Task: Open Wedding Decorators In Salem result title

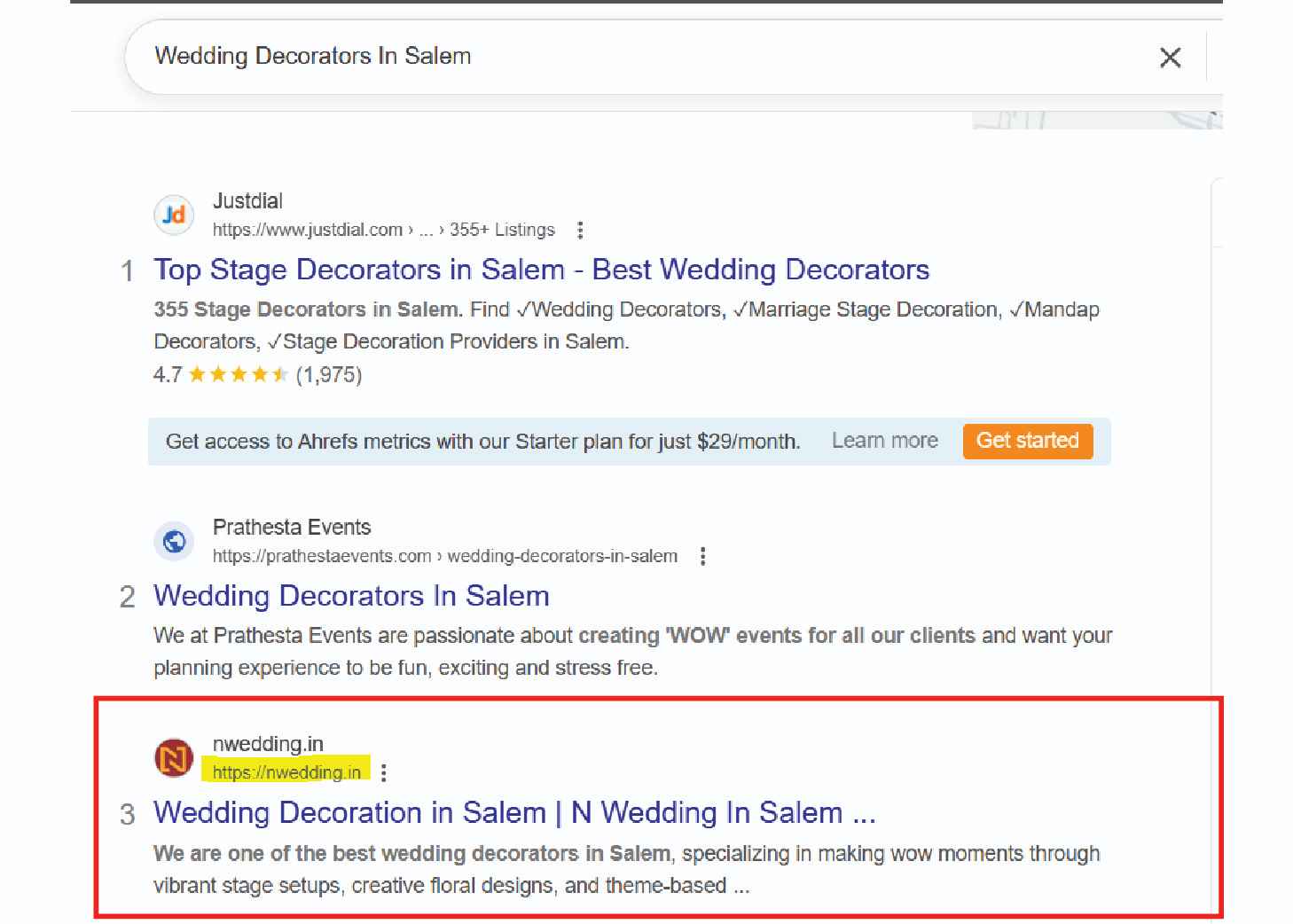Action: click(x=351, y=596)
